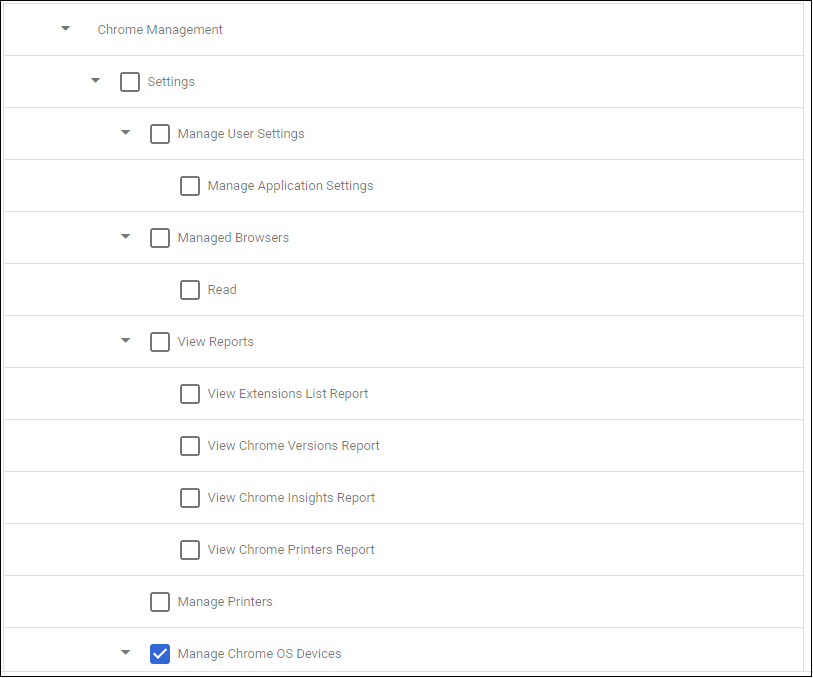Enable View Chrome Versions Report
The image size is (813, 678).
click(190, 445)
